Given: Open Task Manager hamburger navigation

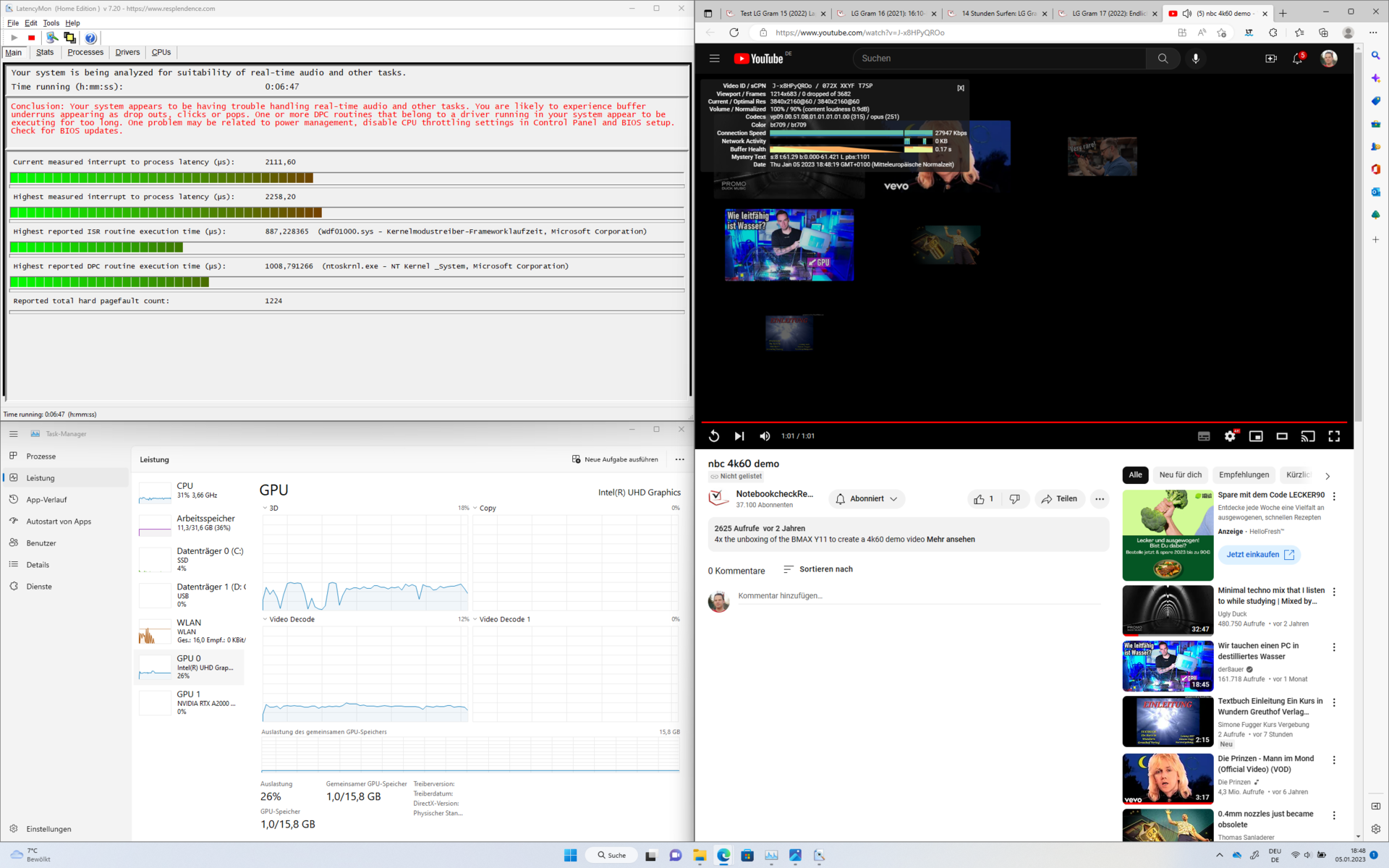Looking at the screenshot, I should click(x=14, y=434).
